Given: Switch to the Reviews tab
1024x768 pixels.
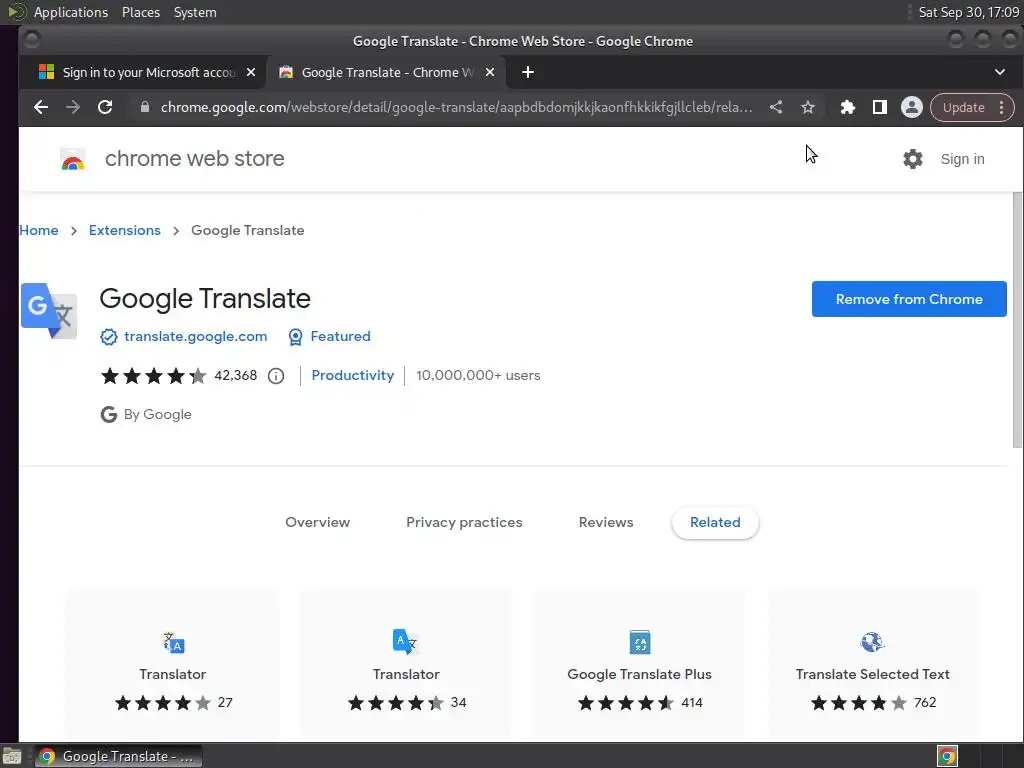Looking at the screenshot, I should point(605,522).
